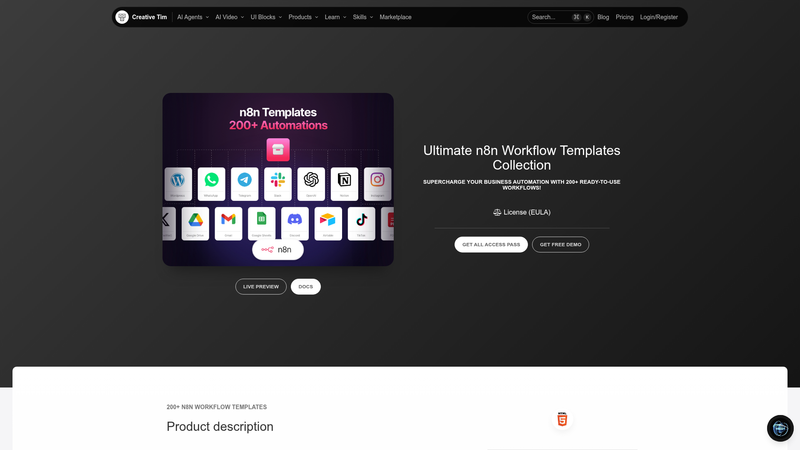800x450 pixels.
Task: Click the Google Sheets icon tile
Action: 262,223
